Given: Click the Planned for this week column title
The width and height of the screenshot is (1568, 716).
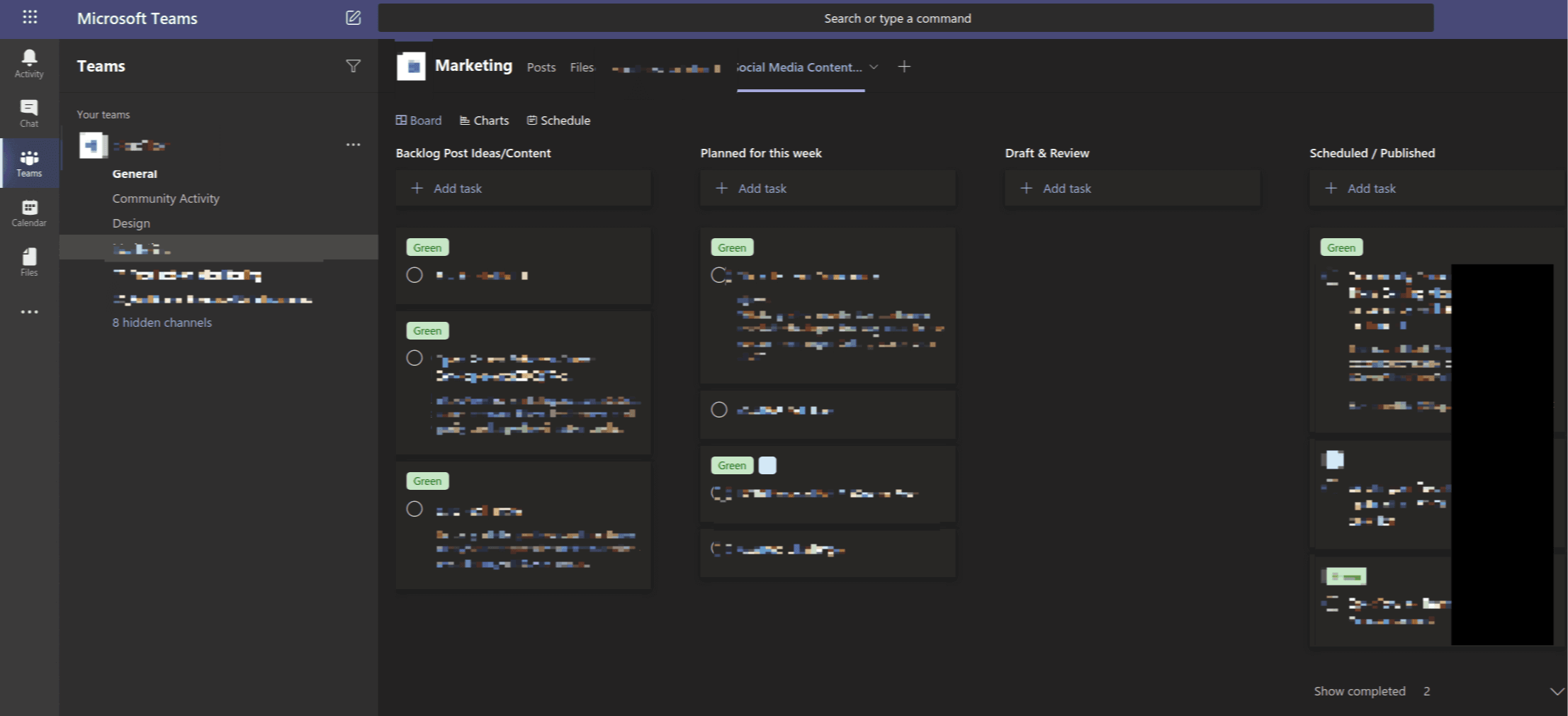Looking at the screenshot, I should click(761, 153).
